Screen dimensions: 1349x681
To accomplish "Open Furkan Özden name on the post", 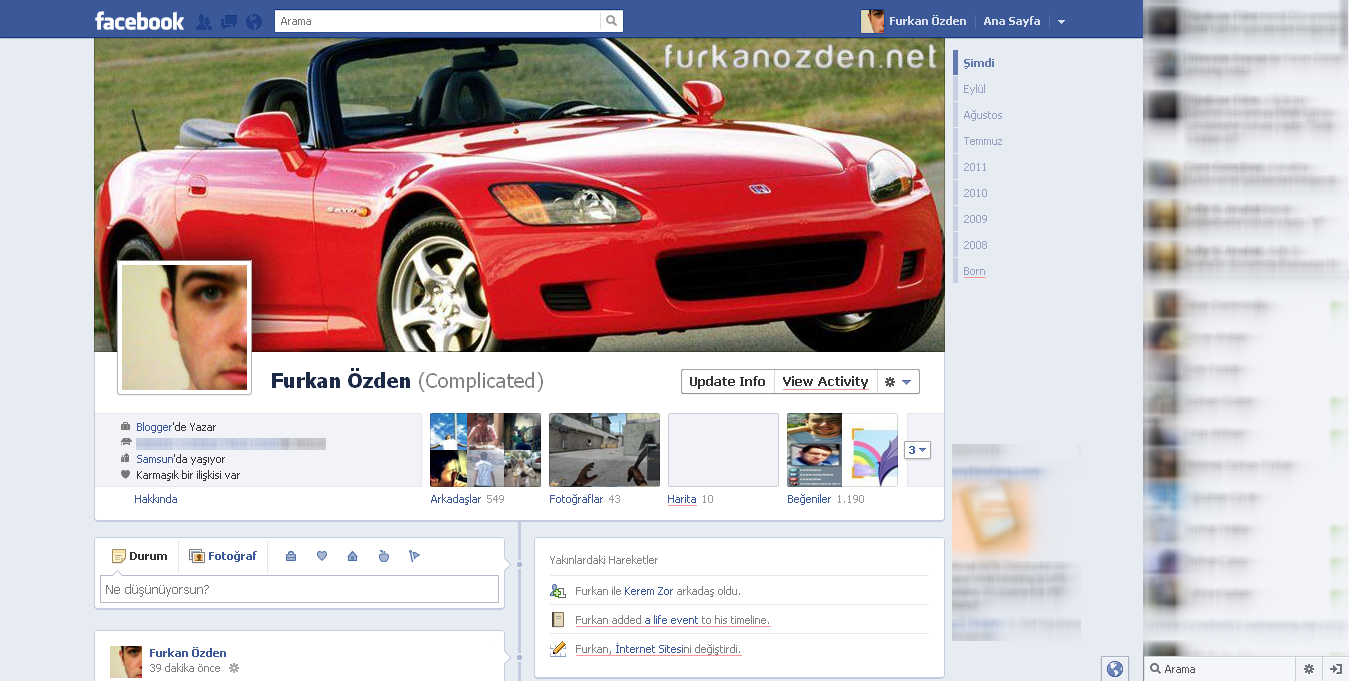I will [x=188, y=653].
